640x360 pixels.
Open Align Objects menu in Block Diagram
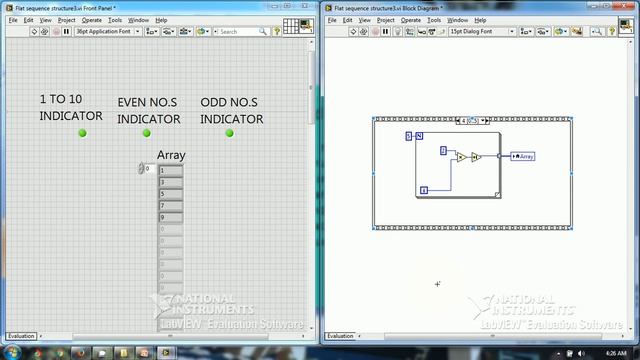[x=526, y=31]
